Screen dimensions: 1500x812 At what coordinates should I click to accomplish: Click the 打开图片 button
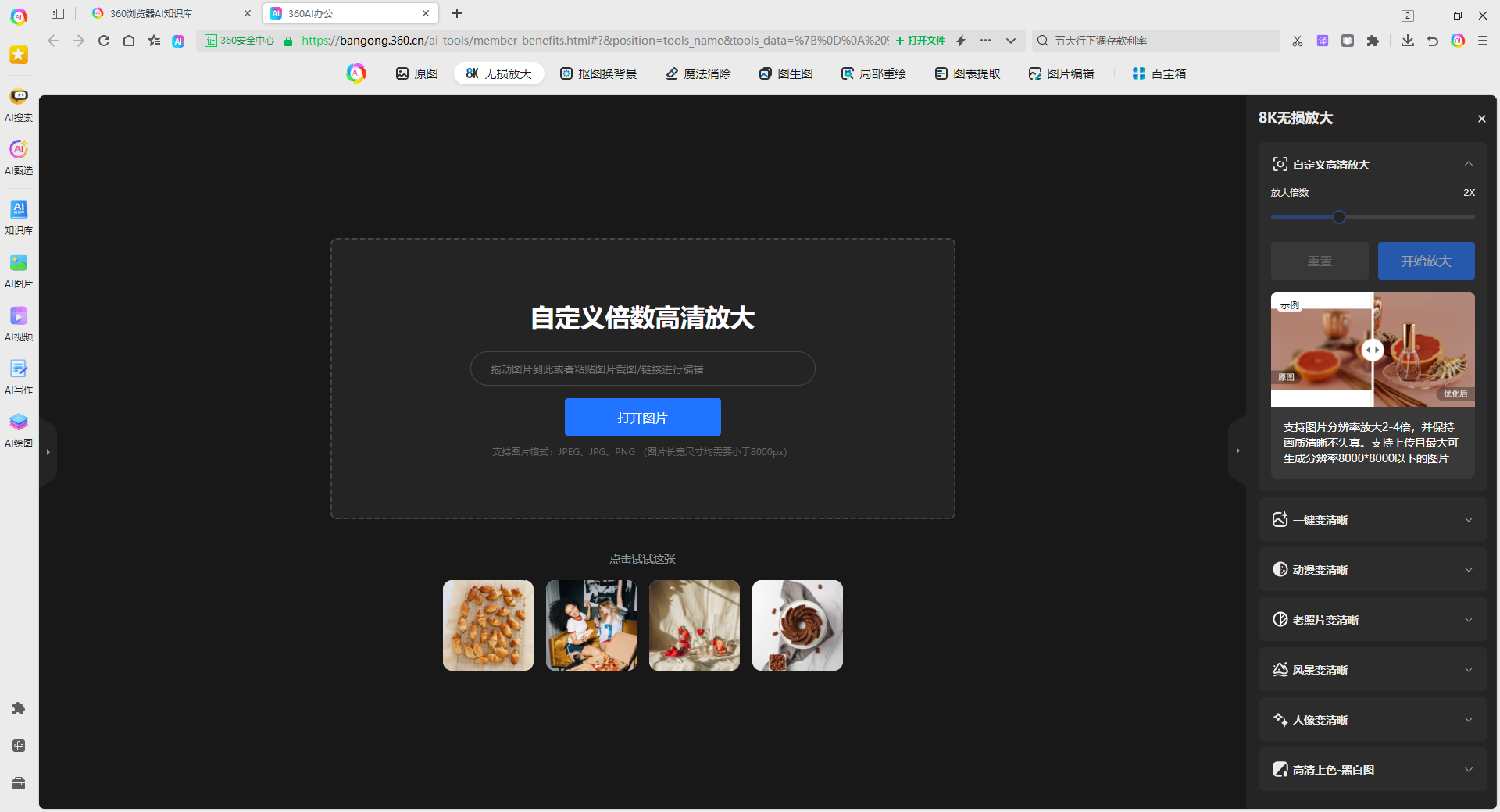point(642,416)
